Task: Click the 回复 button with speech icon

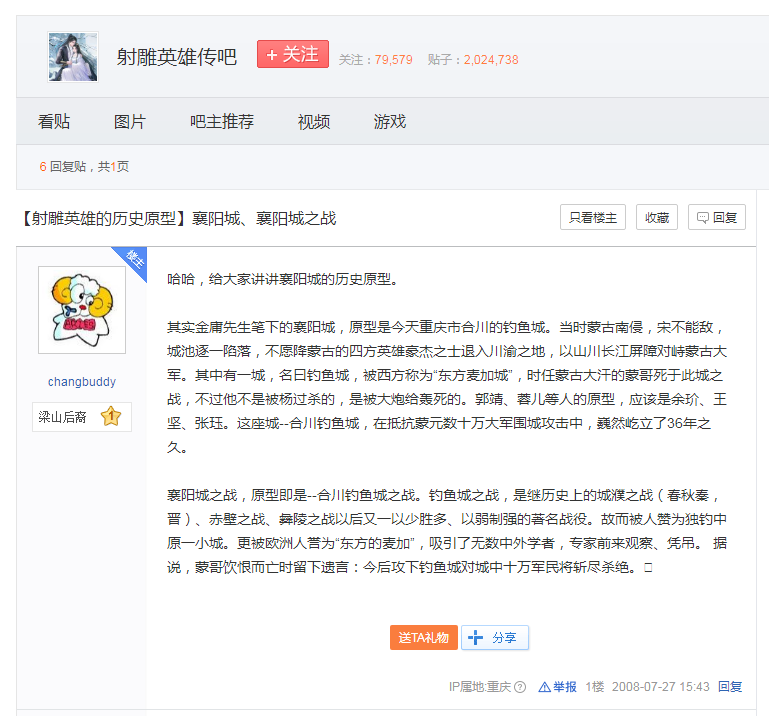Action: click(717, 218)
